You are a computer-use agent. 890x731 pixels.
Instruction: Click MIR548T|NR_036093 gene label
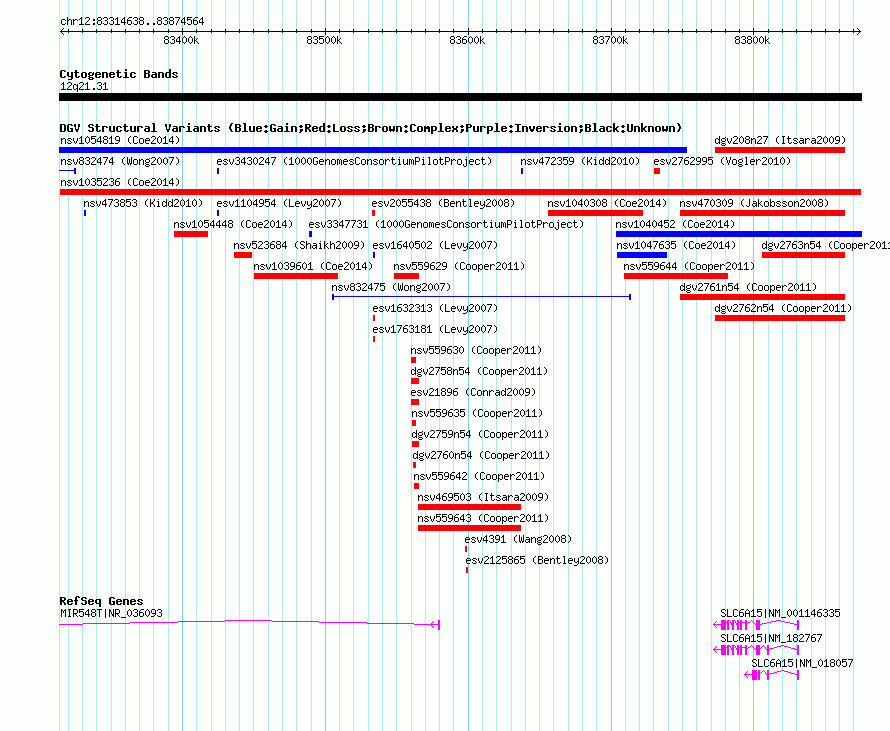pyautogui.click(x=111, y=614)
